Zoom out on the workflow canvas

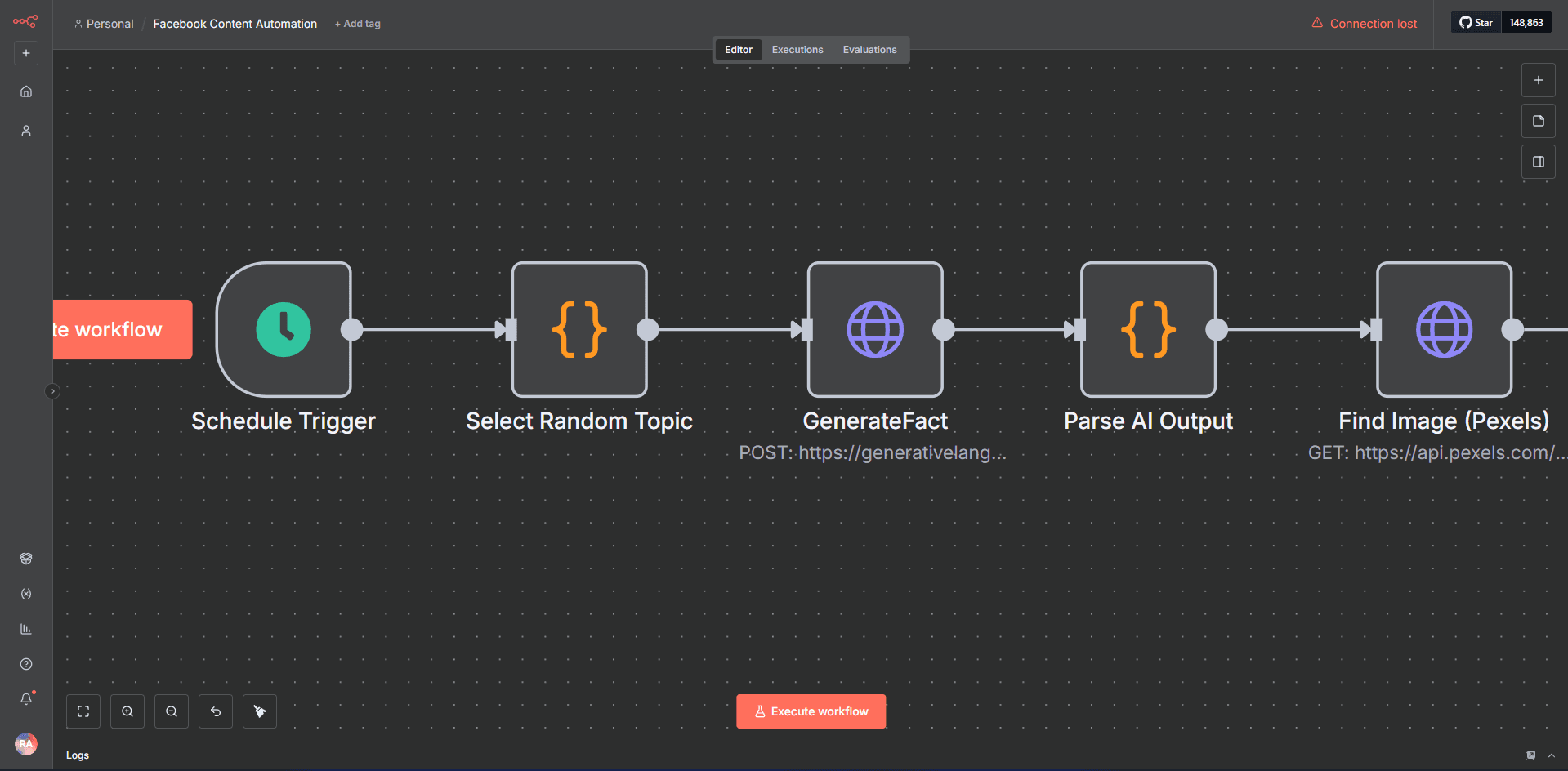[172, 711]
